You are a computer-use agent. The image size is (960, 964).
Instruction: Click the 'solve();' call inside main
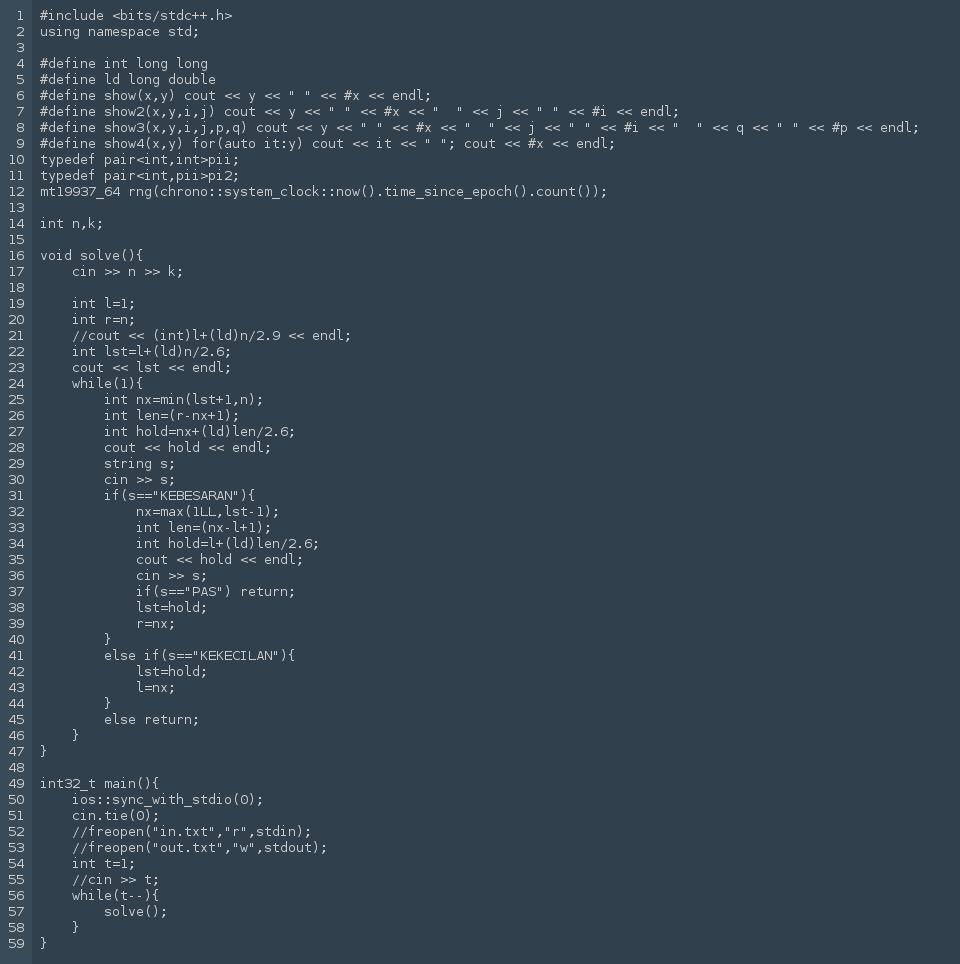pyautogui.click(x=135, y=911)
